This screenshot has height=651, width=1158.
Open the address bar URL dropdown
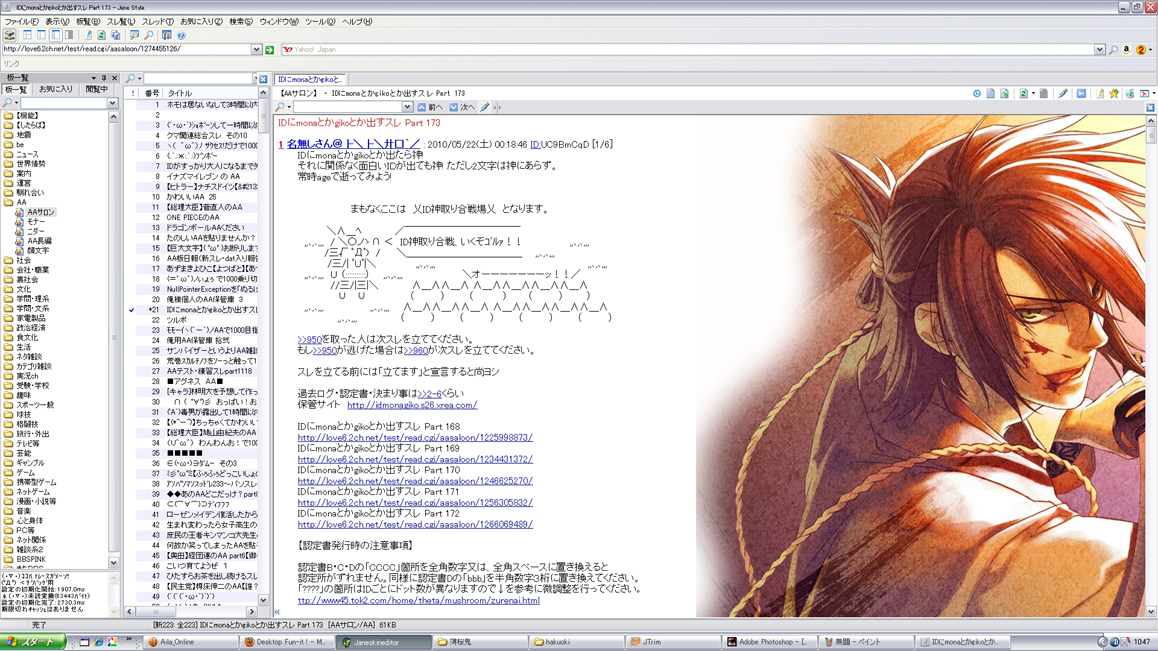(x=256, y=50)
